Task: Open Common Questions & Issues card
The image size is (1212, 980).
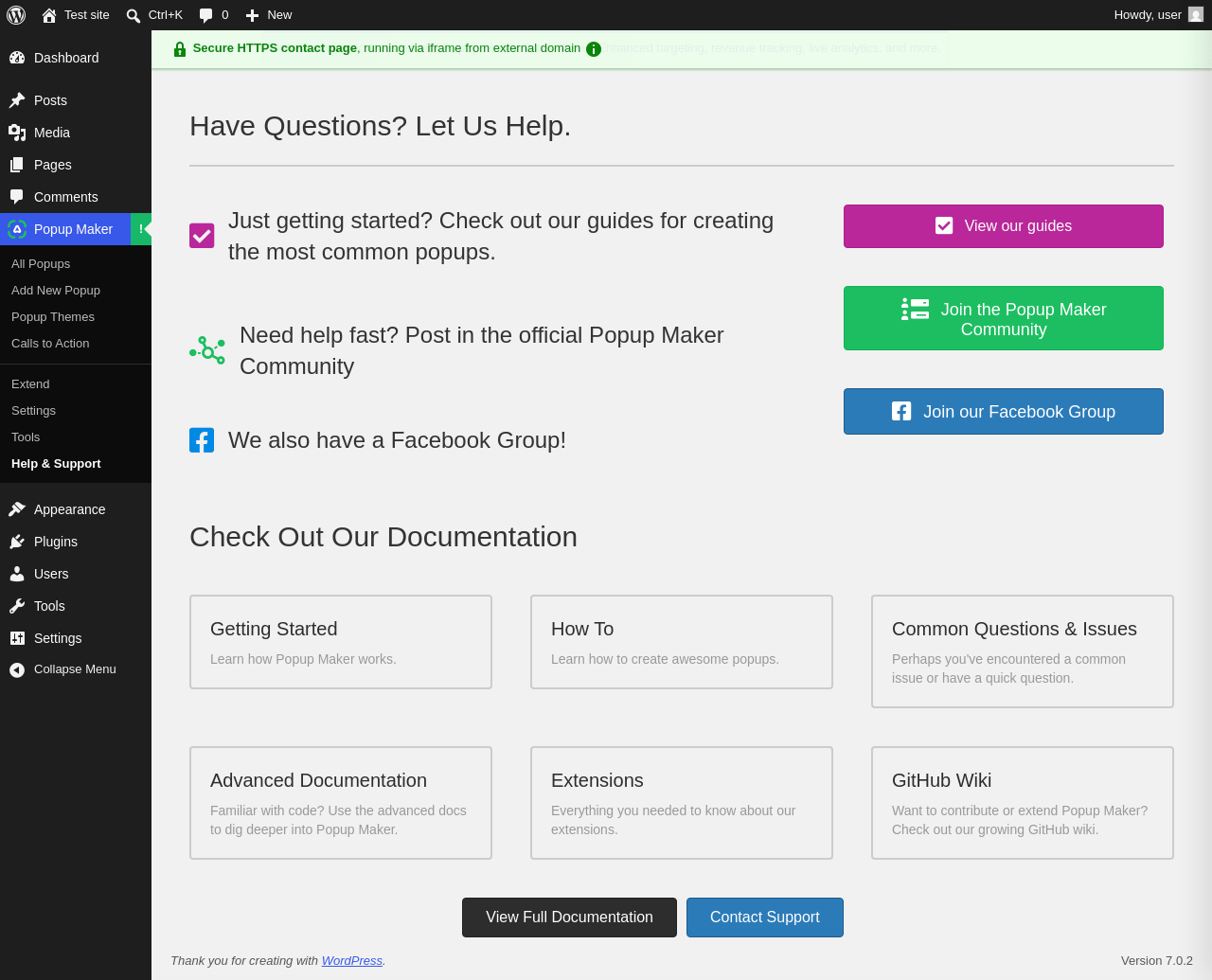Action: (1023, 651)
